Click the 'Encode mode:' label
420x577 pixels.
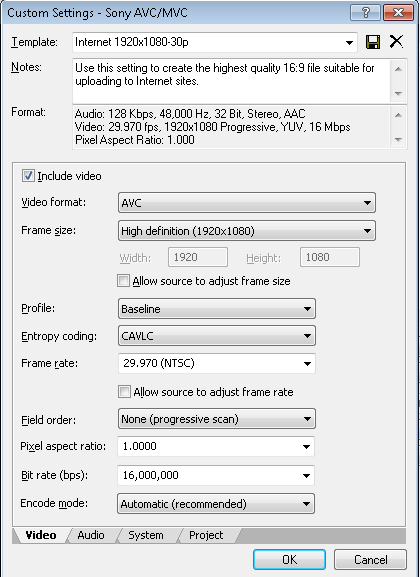54,503
